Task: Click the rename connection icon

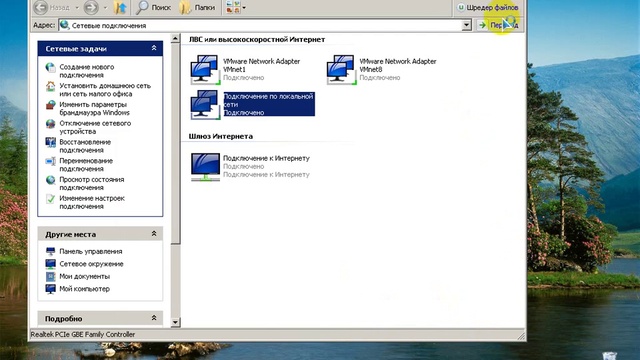Action: [x=51, y=161]
